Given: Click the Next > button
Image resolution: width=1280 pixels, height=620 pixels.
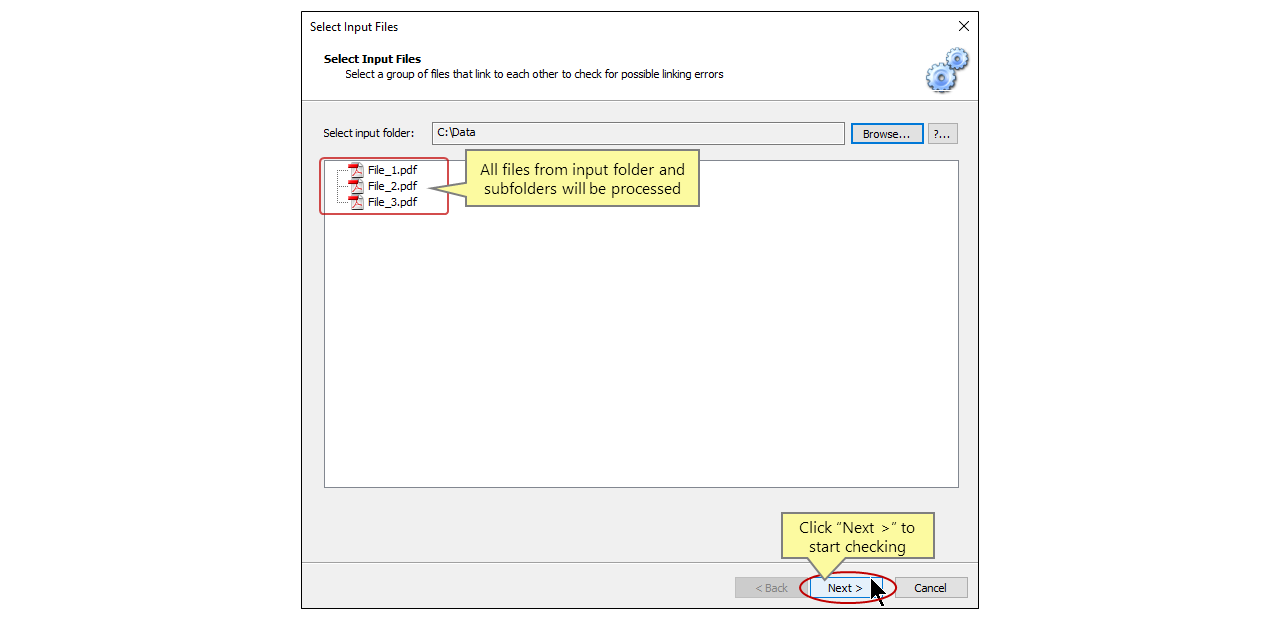Looking at the screenshot, I should (x=845, y=588).
